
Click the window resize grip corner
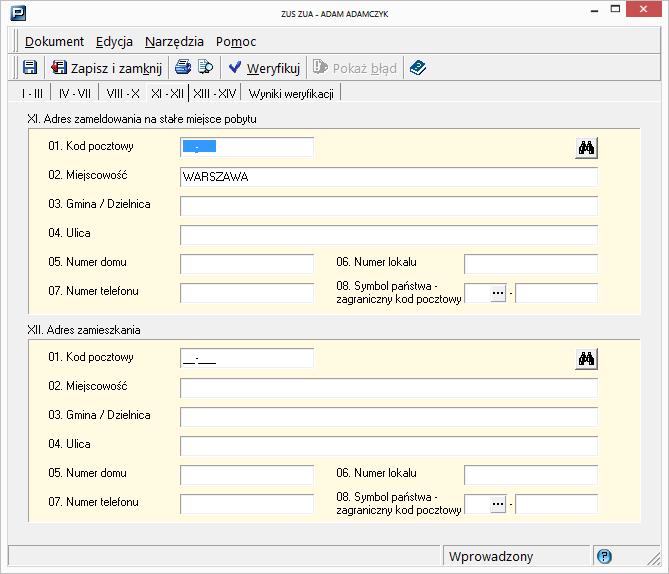[x=653, y=558]
